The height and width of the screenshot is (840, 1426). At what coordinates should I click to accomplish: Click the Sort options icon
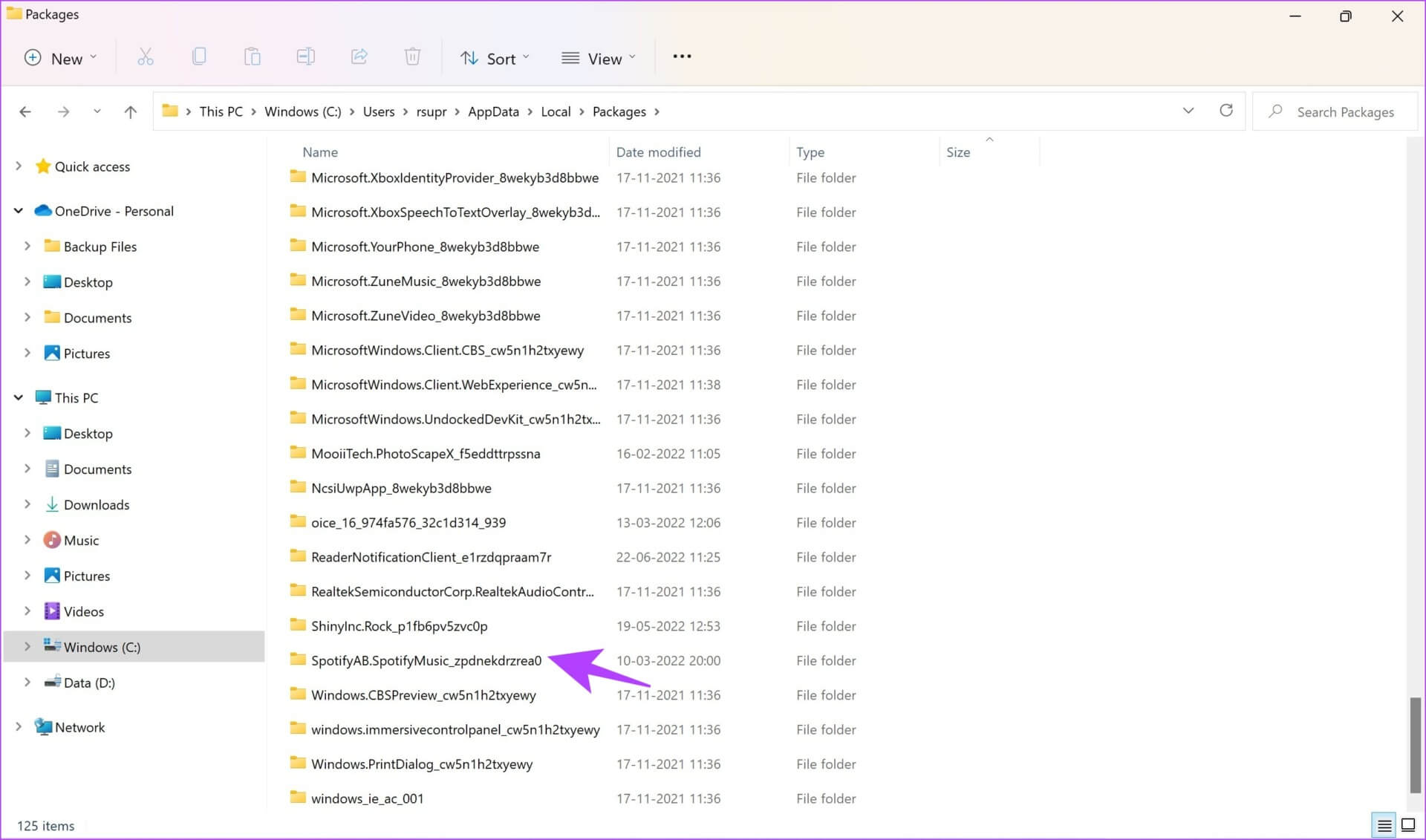[x=492, y=57]
